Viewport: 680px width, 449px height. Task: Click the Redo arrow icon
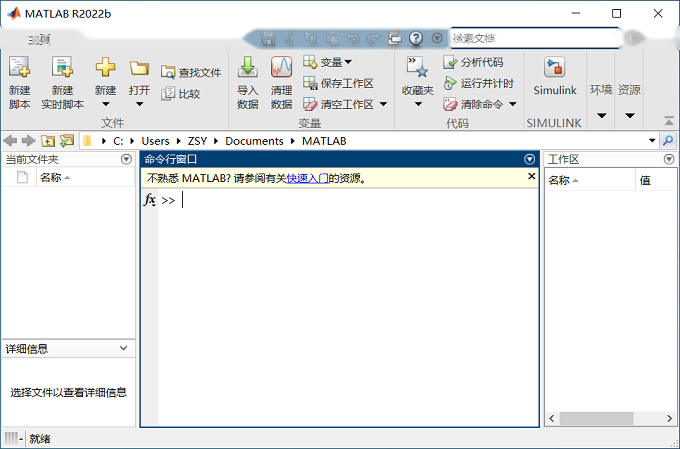pyautogui.click(x=373, y=39)
